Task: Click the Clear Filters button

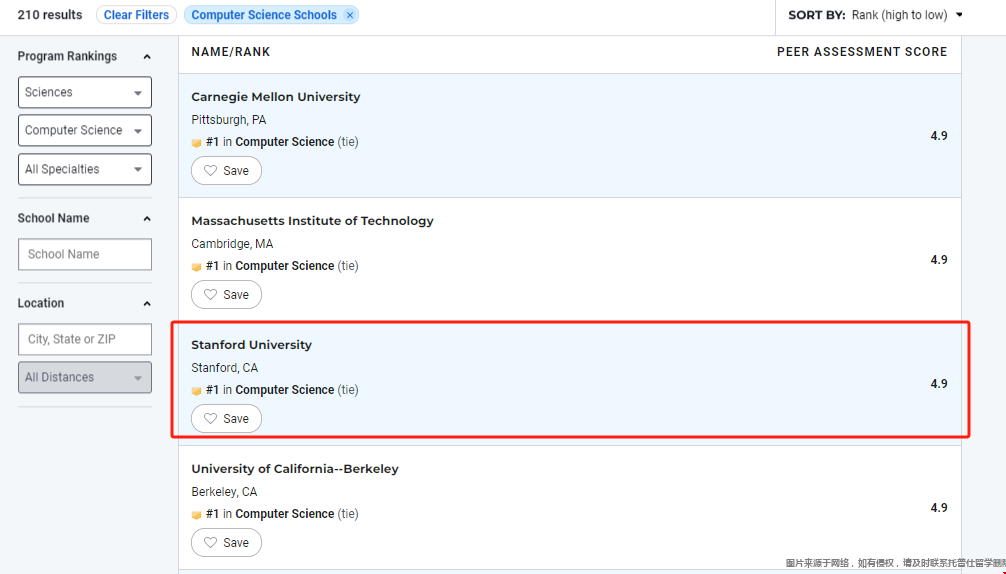Action: tap(136, 15)
